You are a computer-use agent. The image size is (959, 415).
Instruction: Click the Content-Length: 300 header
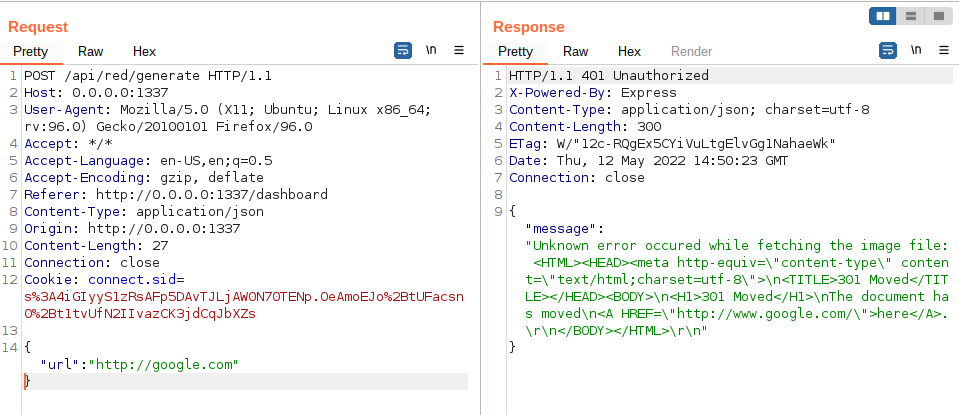(585, 127)
